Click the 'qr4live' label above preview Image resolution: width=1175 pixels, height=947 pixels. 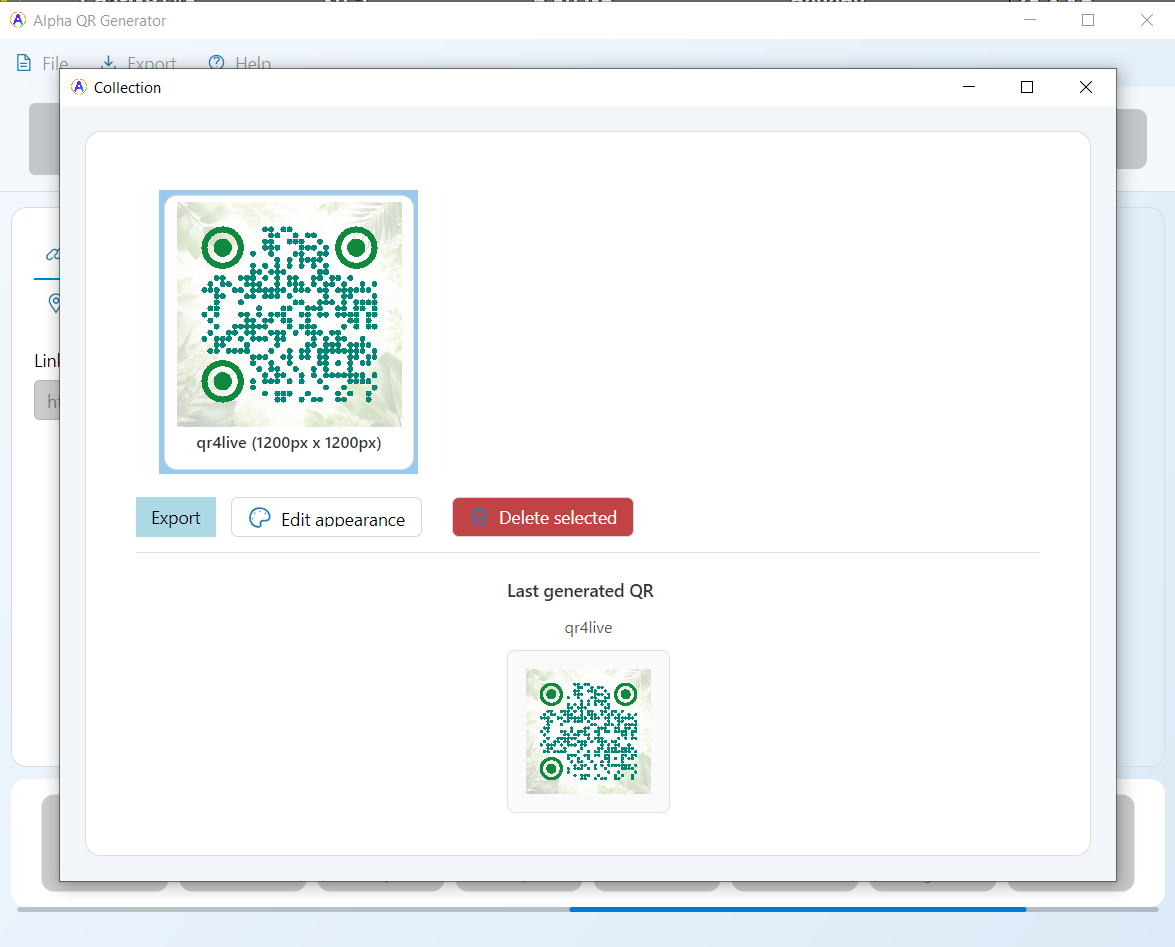[x=588, y=628]
